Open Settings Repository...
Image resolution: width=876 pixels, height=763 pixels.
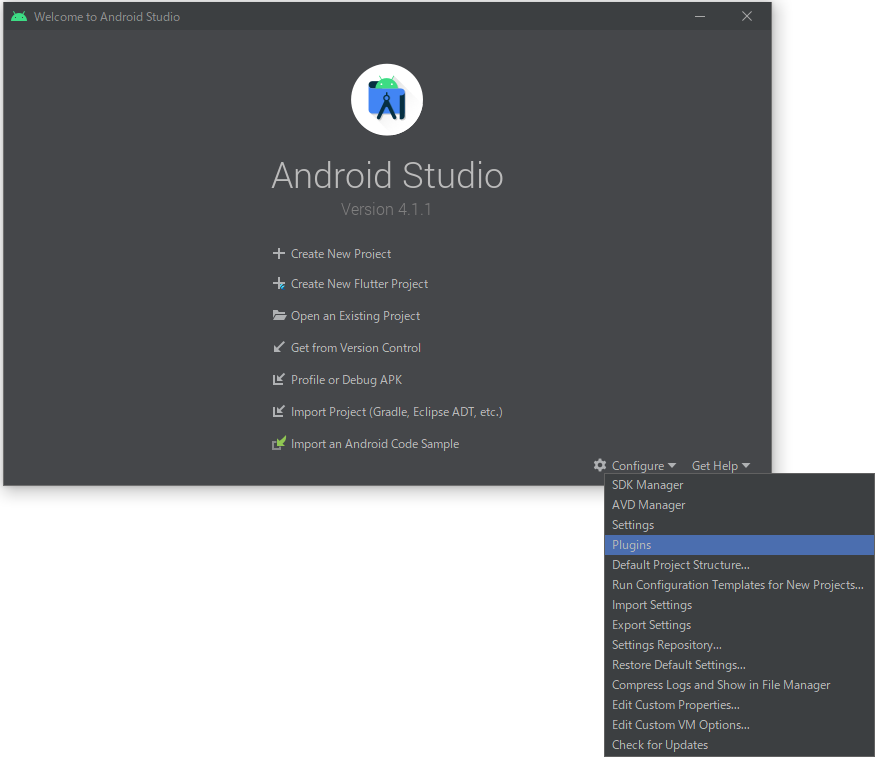(x=739, y=645)
